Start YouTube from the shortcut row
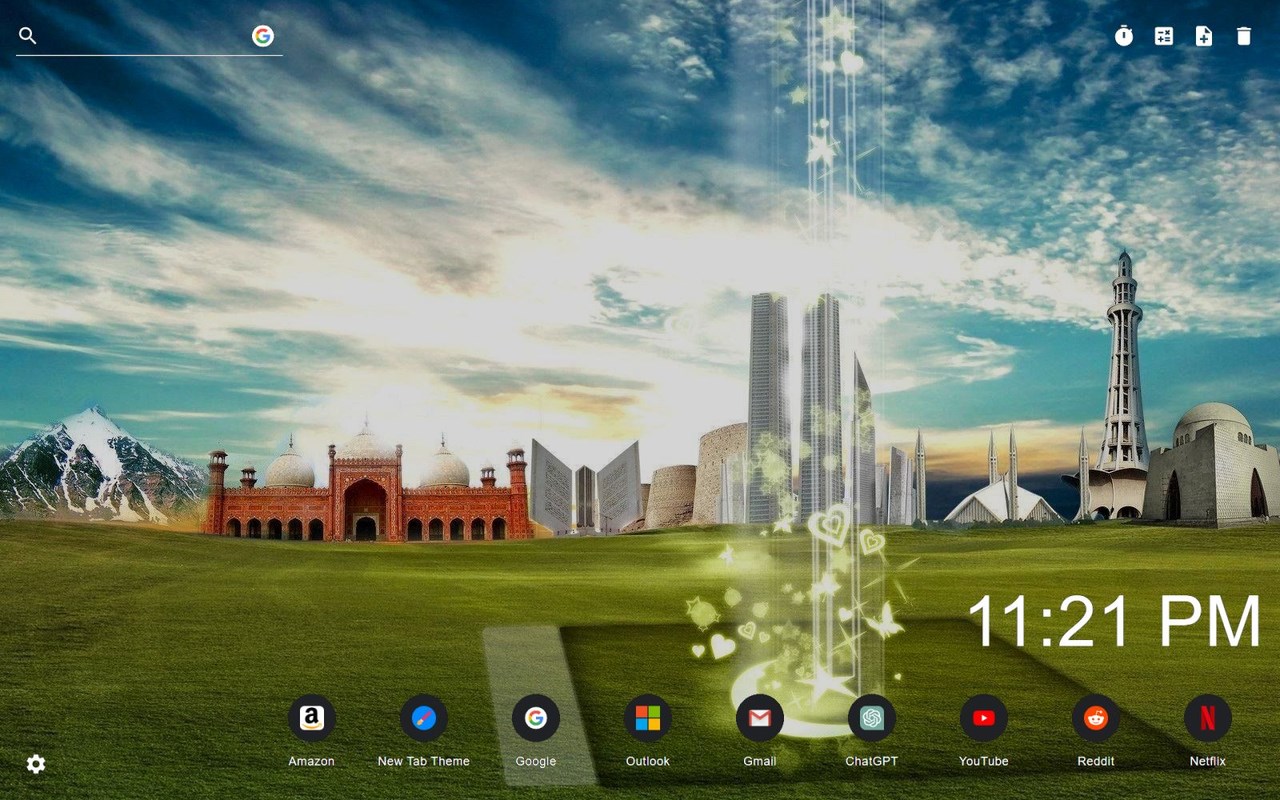This screenshot has height=800, width=1280. (x=983, y=717)
